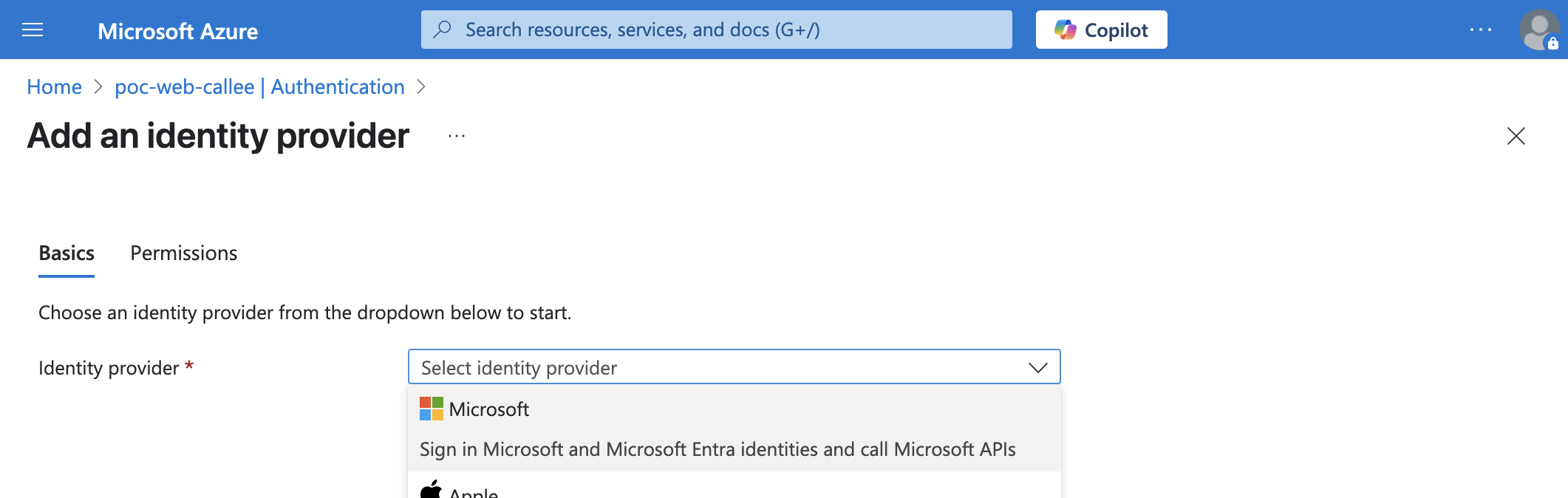Click the Copilot colorful logo icon
This screenshot has width=1568, height=498.
click(x=1065, y=30)
